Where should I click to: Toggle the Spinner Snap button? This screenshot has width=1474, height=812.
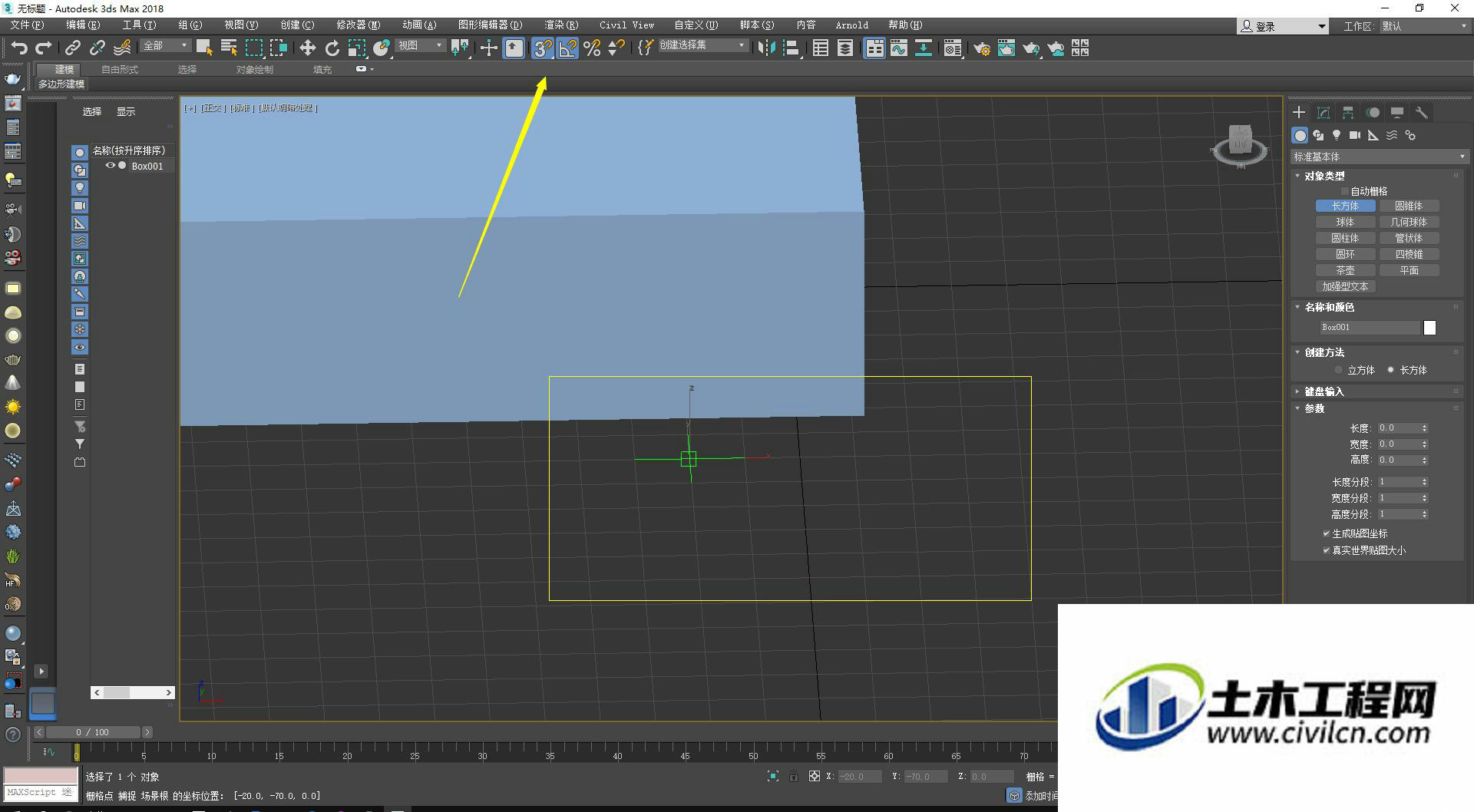point(616,48)
